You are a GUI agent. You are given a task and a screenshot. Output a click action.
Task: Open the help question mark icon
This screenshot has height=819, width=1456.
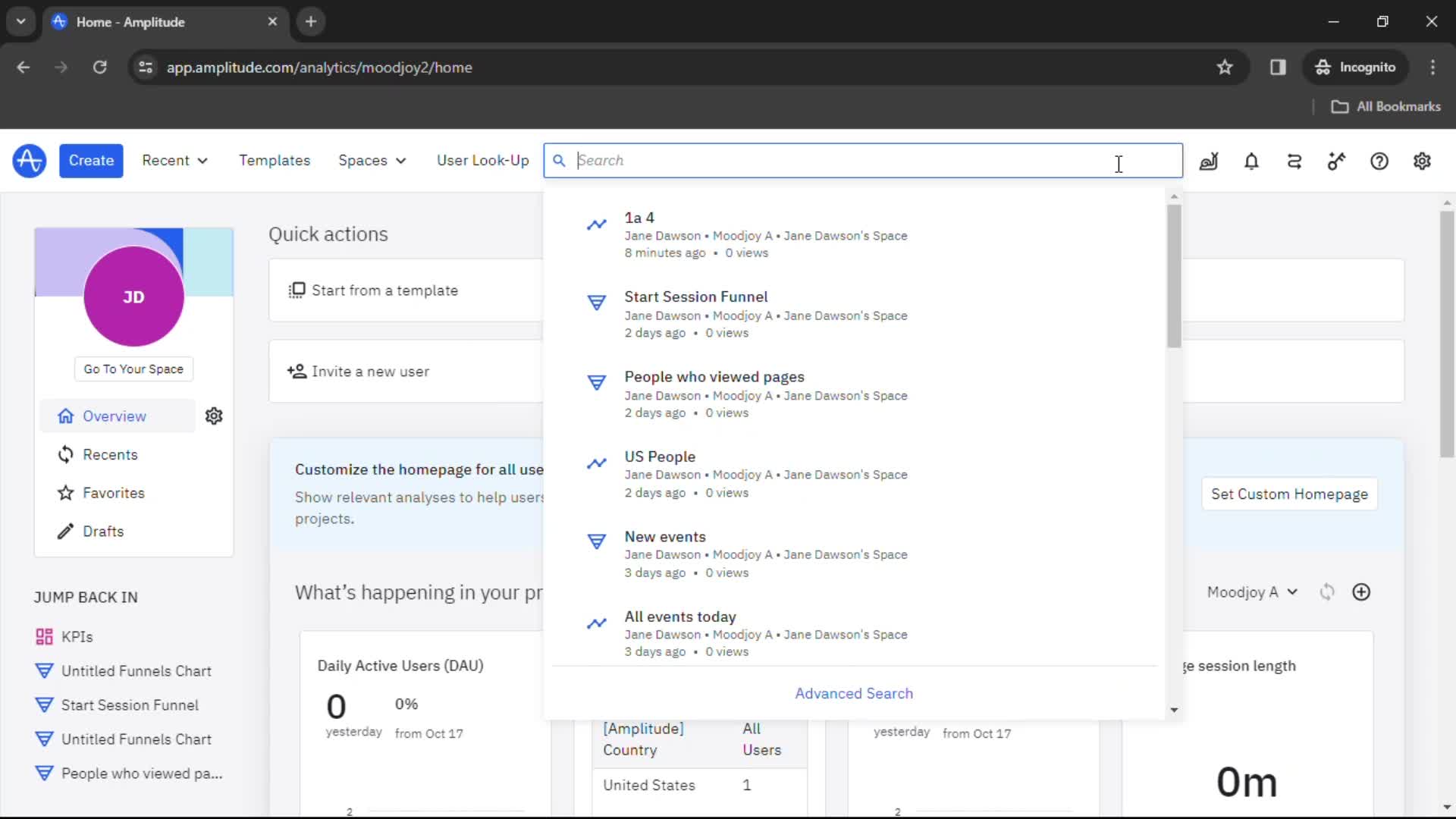(x=1379, y=161)
